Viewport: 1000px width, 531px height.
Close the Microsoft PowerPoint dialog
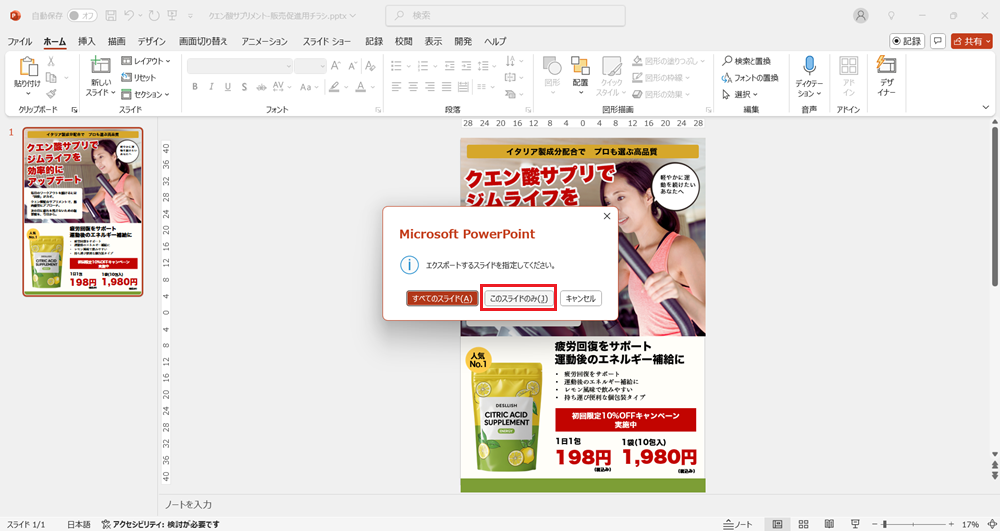click(607, 216)
